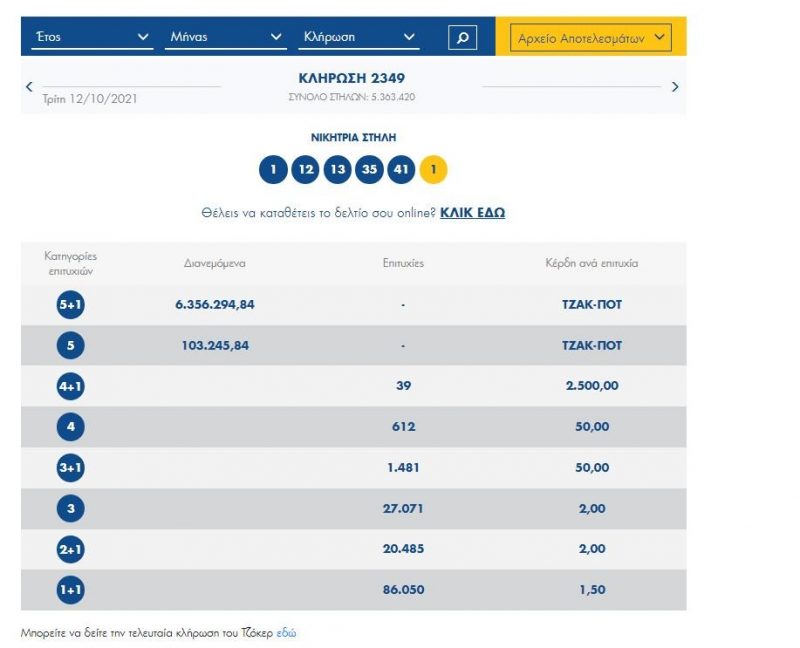
Task: Open the Αρχείο Αποτελεσμάτων menu
Action: click(590, 38)
